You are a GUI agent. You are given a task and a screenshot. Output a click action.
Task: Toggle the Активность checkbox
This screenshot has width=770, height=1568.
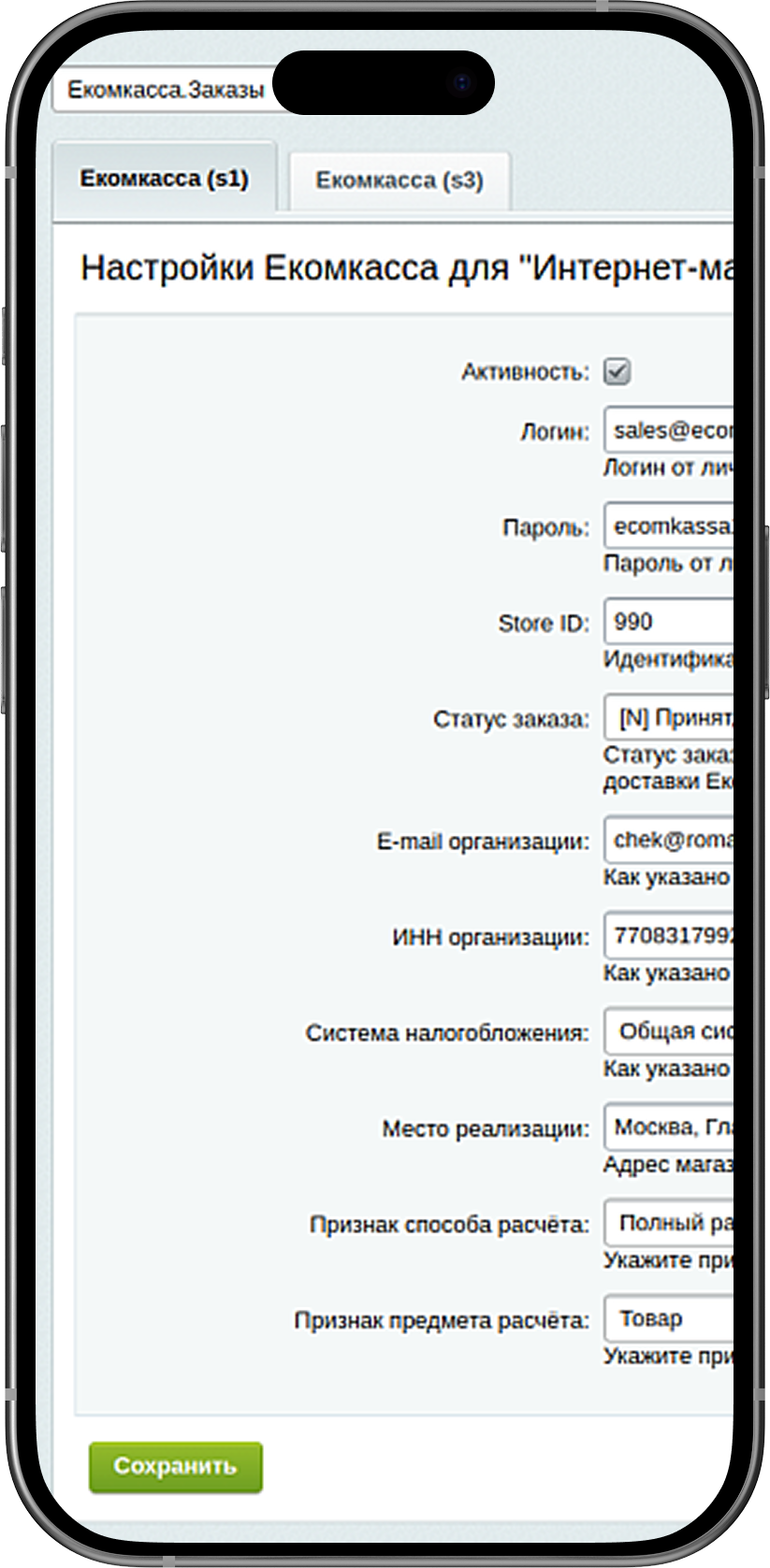coord(617,371)
